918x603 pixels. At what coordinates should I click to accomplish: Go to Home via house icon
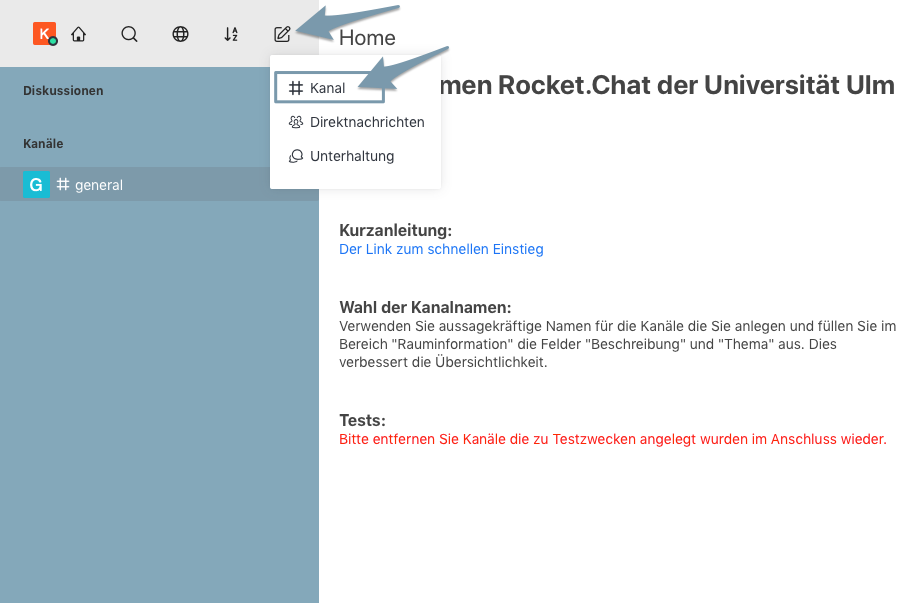78,35
